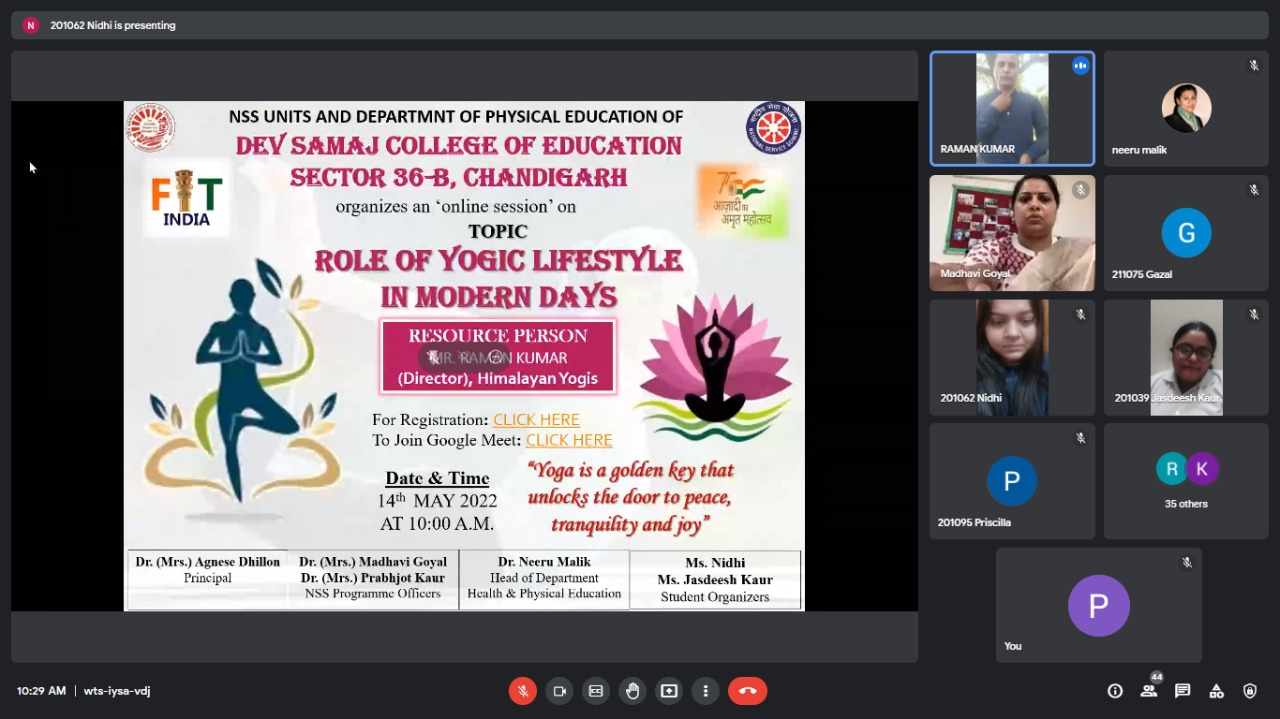
Task: Click the Join Google Meet CLICK HERE link
Action: tap(569, 440)
